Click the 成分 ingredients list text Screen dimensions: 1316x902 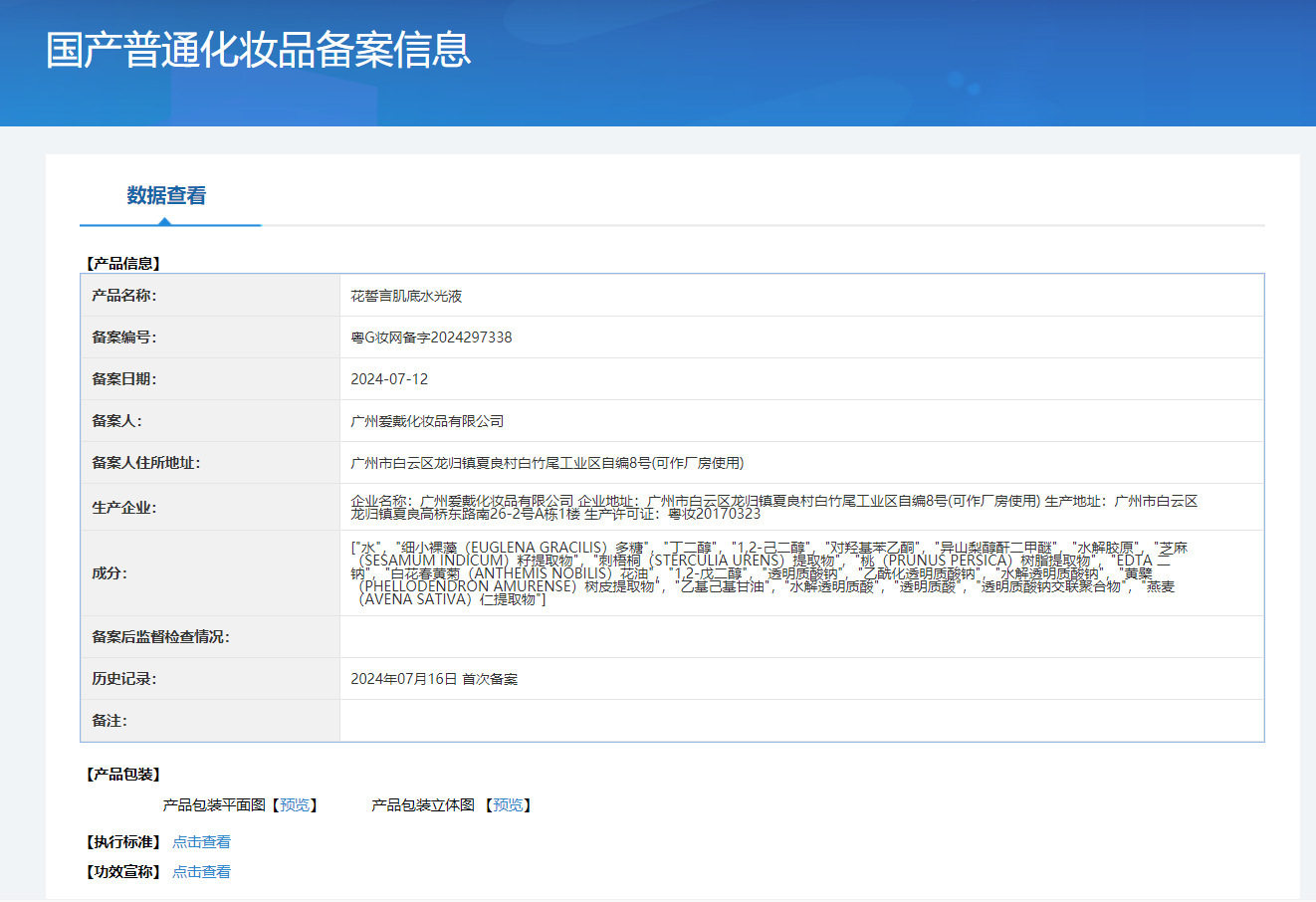[x=769, y=573]
